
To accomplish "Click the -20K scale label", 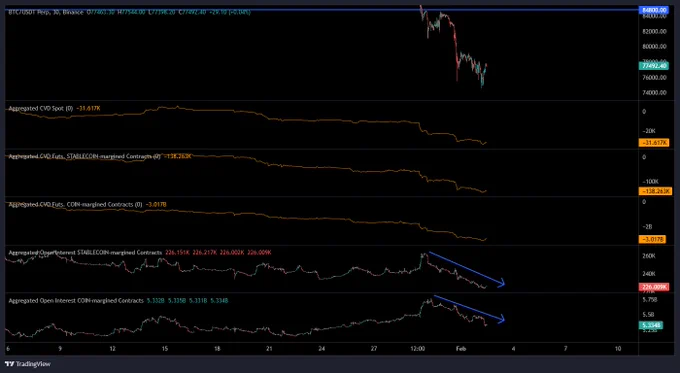I will coord(649,131).
